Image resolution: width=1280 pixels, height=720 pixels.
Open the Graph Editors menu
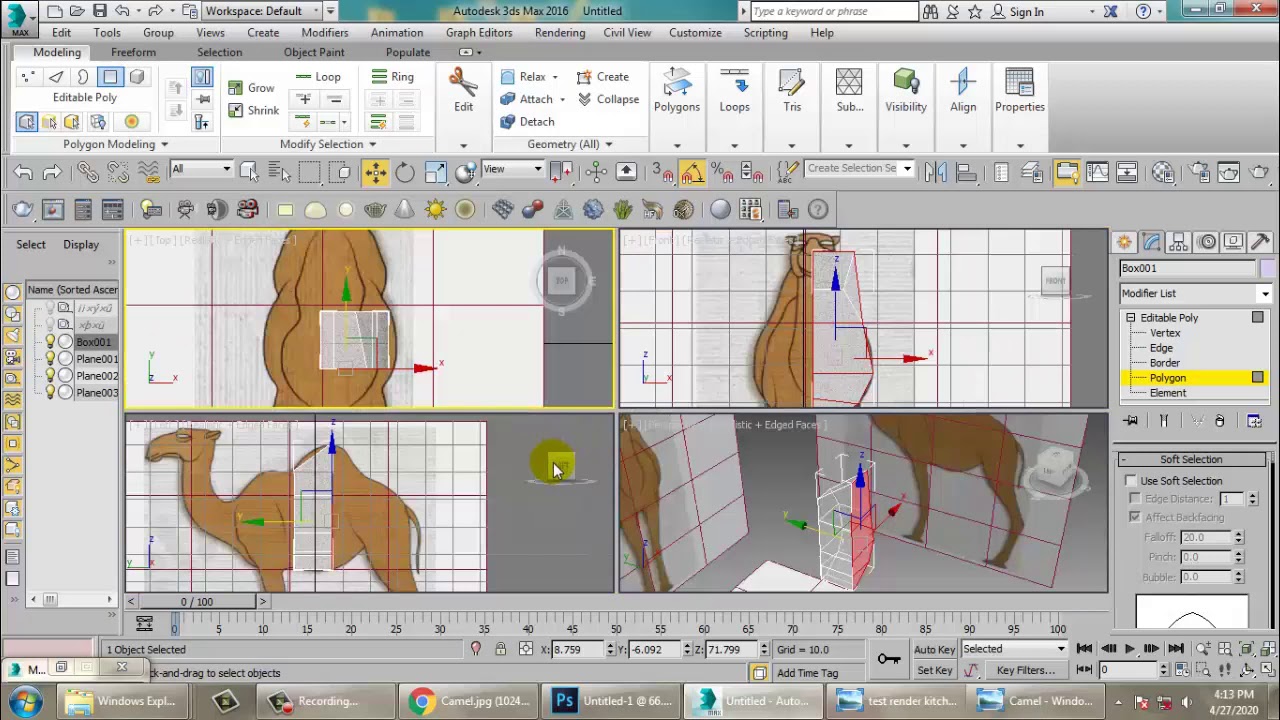pyautogui.click(x=479, y=32)
